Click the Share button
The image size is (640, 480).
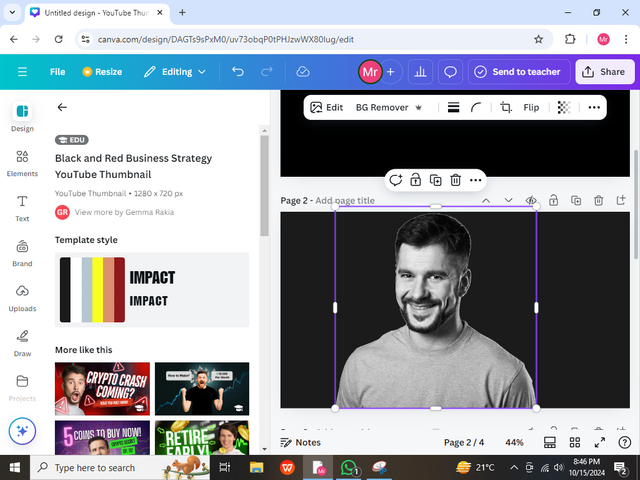point(605,72)
